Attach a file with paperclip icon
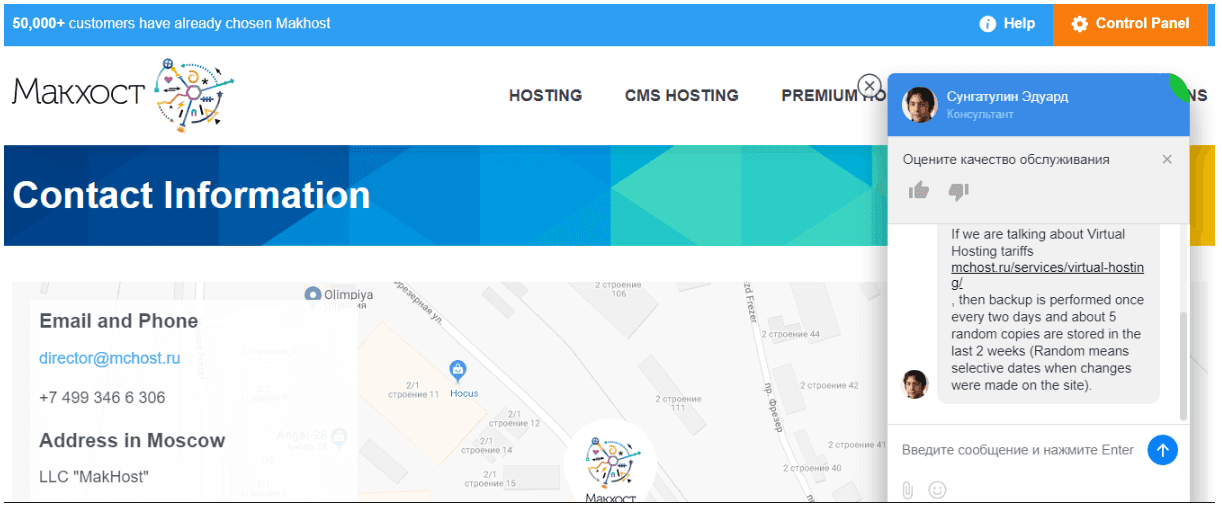The image size is (1222, 506). (x=908, y=490)
